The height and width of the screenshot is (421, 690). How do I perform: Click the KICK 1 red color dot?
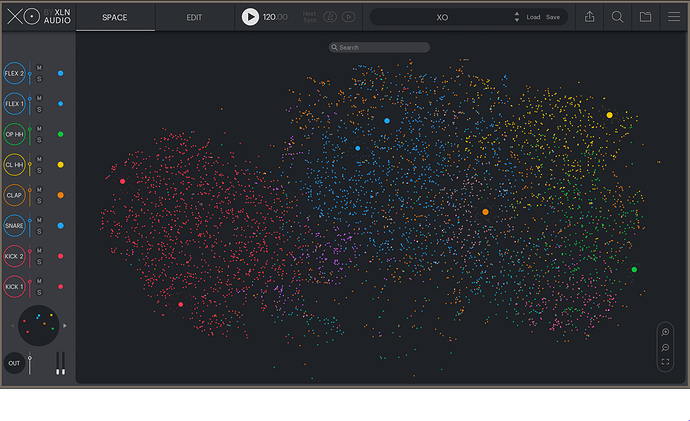(60, 287)
